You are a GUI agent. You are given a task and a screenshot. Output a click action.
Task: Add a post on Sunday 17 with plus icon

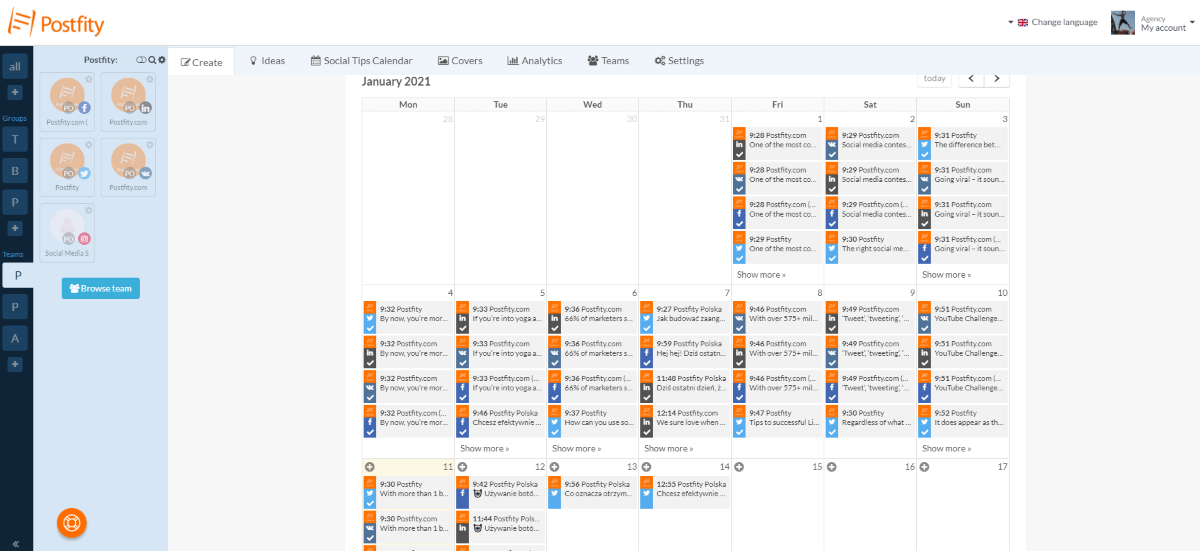point(924,467)
